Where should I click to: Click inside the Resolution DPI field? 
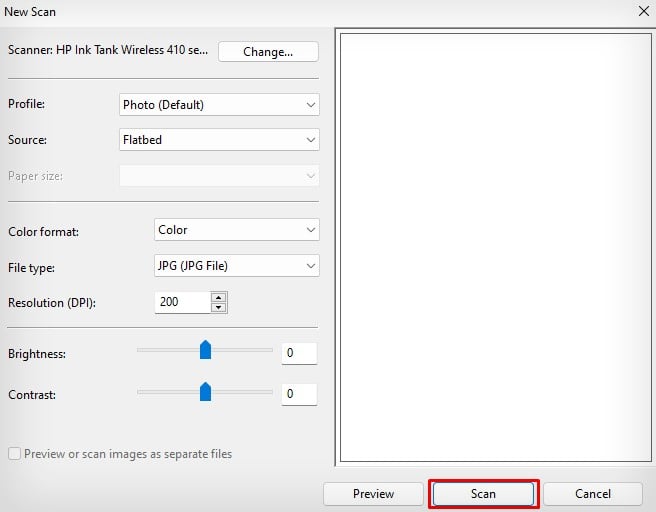pos(182,302)
